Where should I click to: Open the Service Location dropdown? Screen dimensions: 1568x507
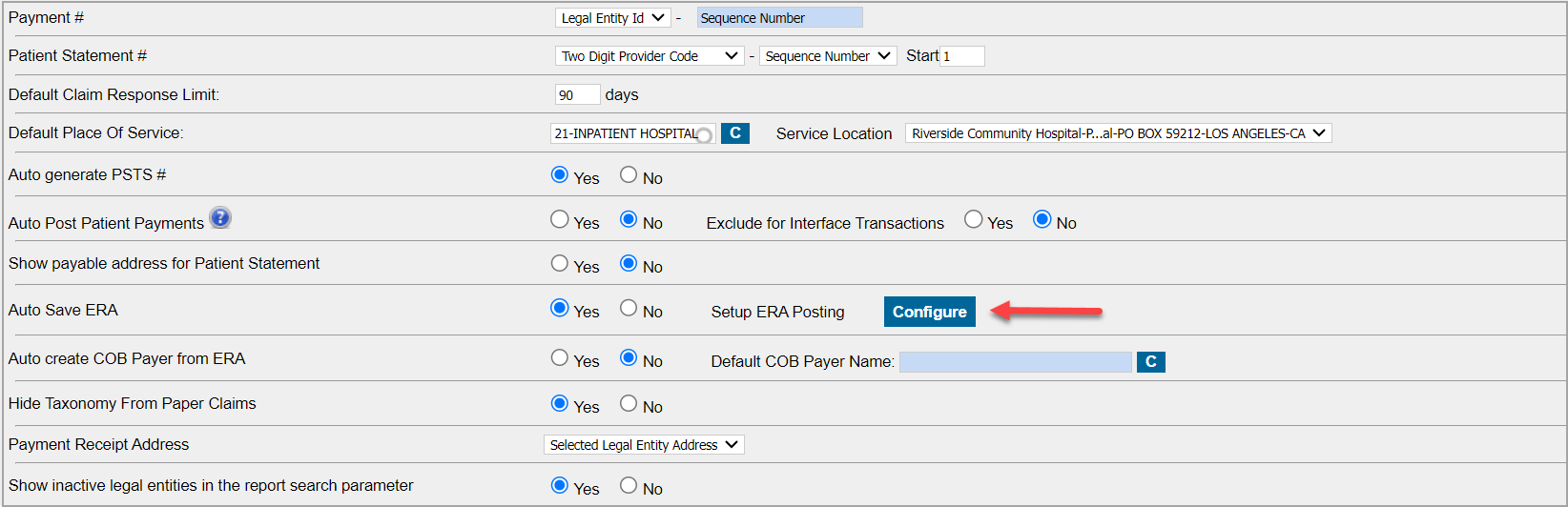coord(1118,133)
